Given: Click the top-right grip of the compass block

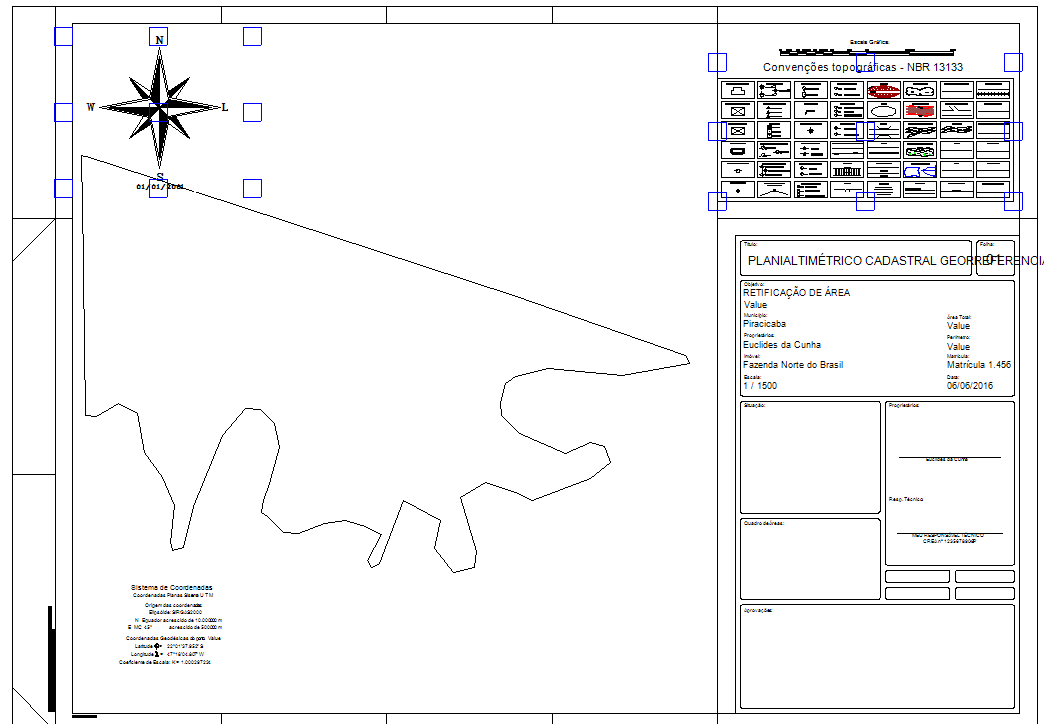Looking at the screenshot, I should pyautogui.click(x=252, y=37).
